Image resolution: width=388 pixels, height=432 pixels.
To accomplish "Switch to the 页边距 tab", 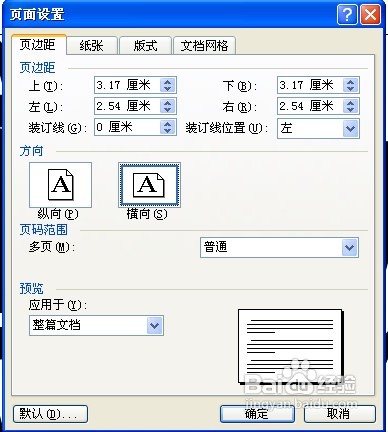I will point(38,45).
